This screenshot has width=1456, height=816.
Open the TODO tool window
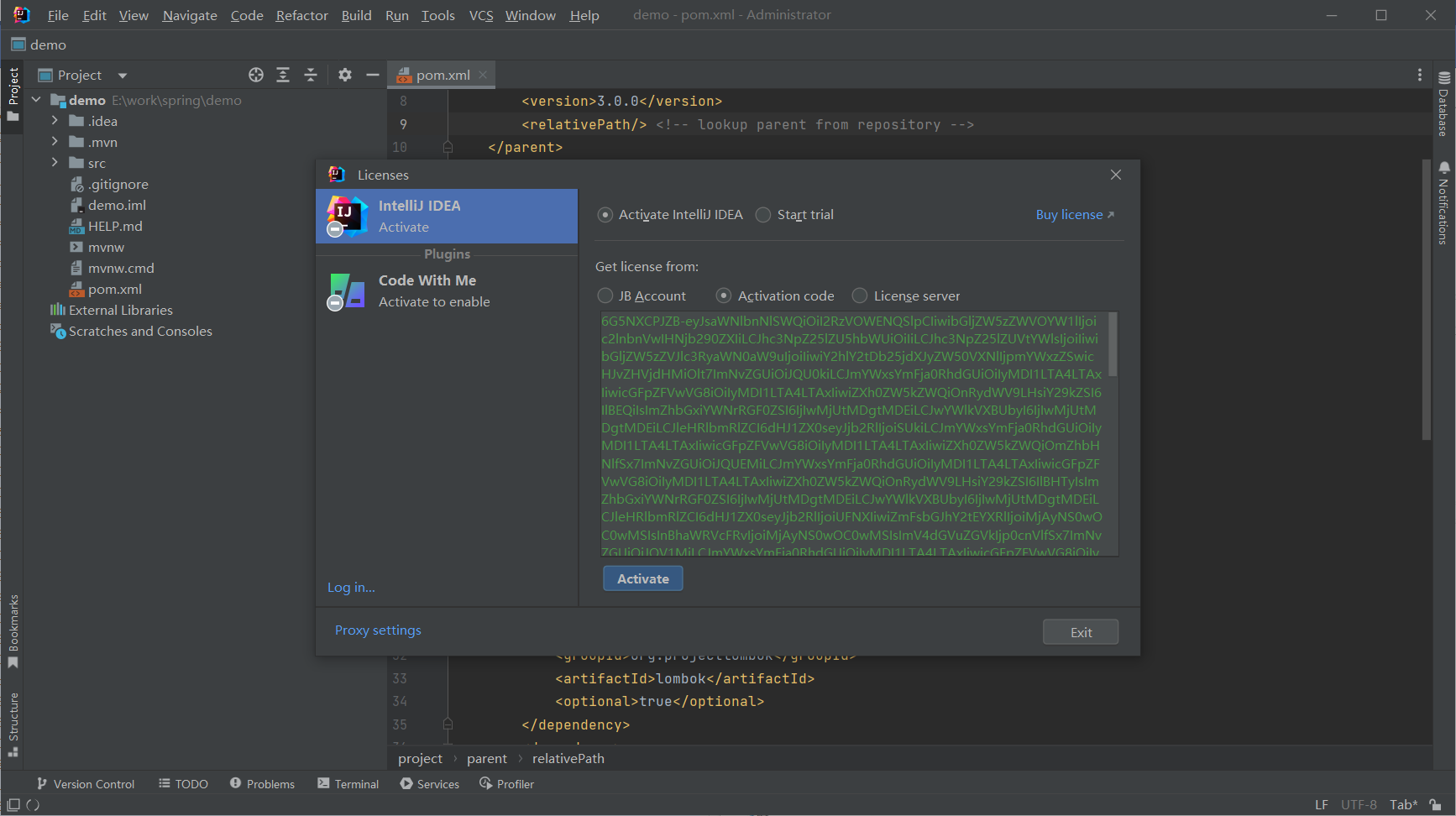pos(183,784)
